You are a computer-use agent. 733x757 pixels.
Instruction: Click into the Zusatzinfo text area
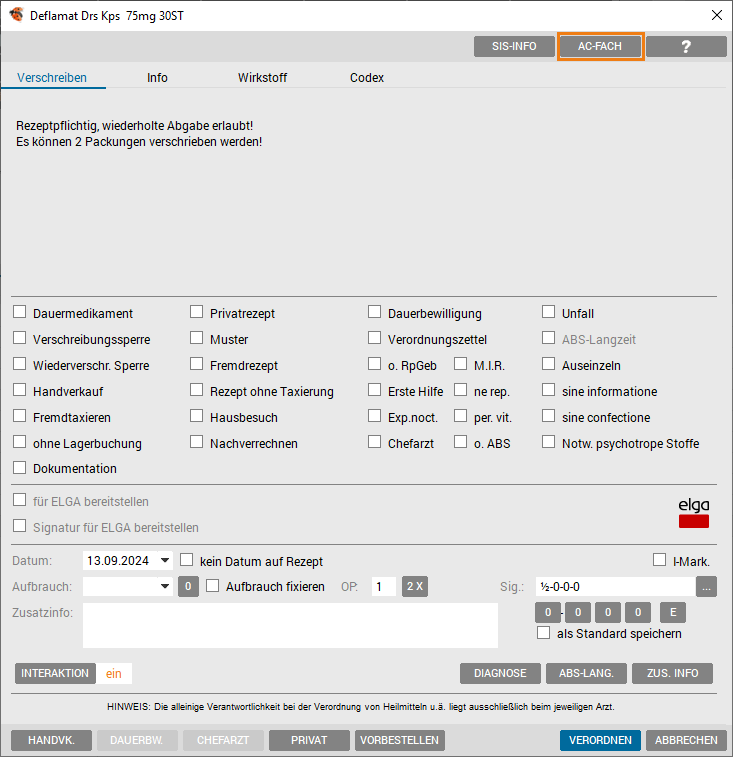click(x=290, y=626)
